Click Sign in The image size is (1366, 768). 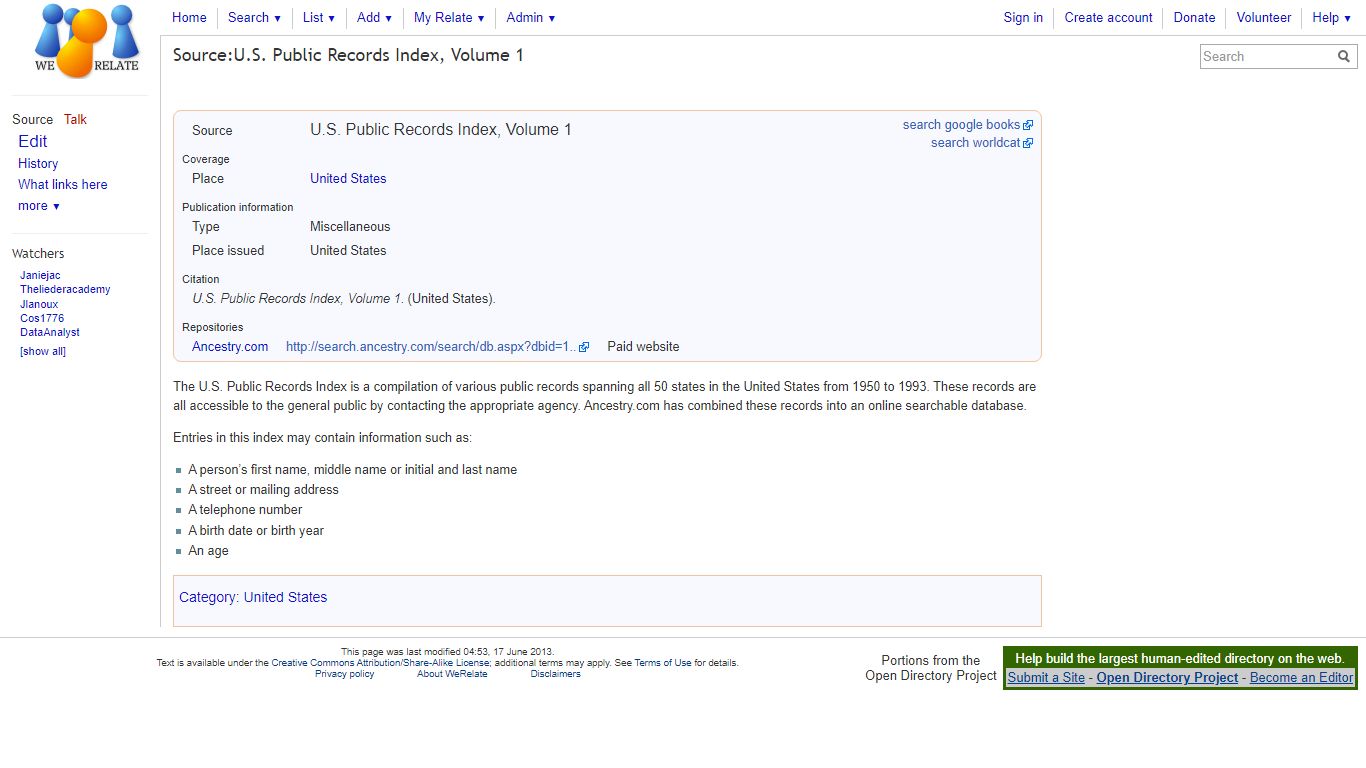click(1023, 17)
